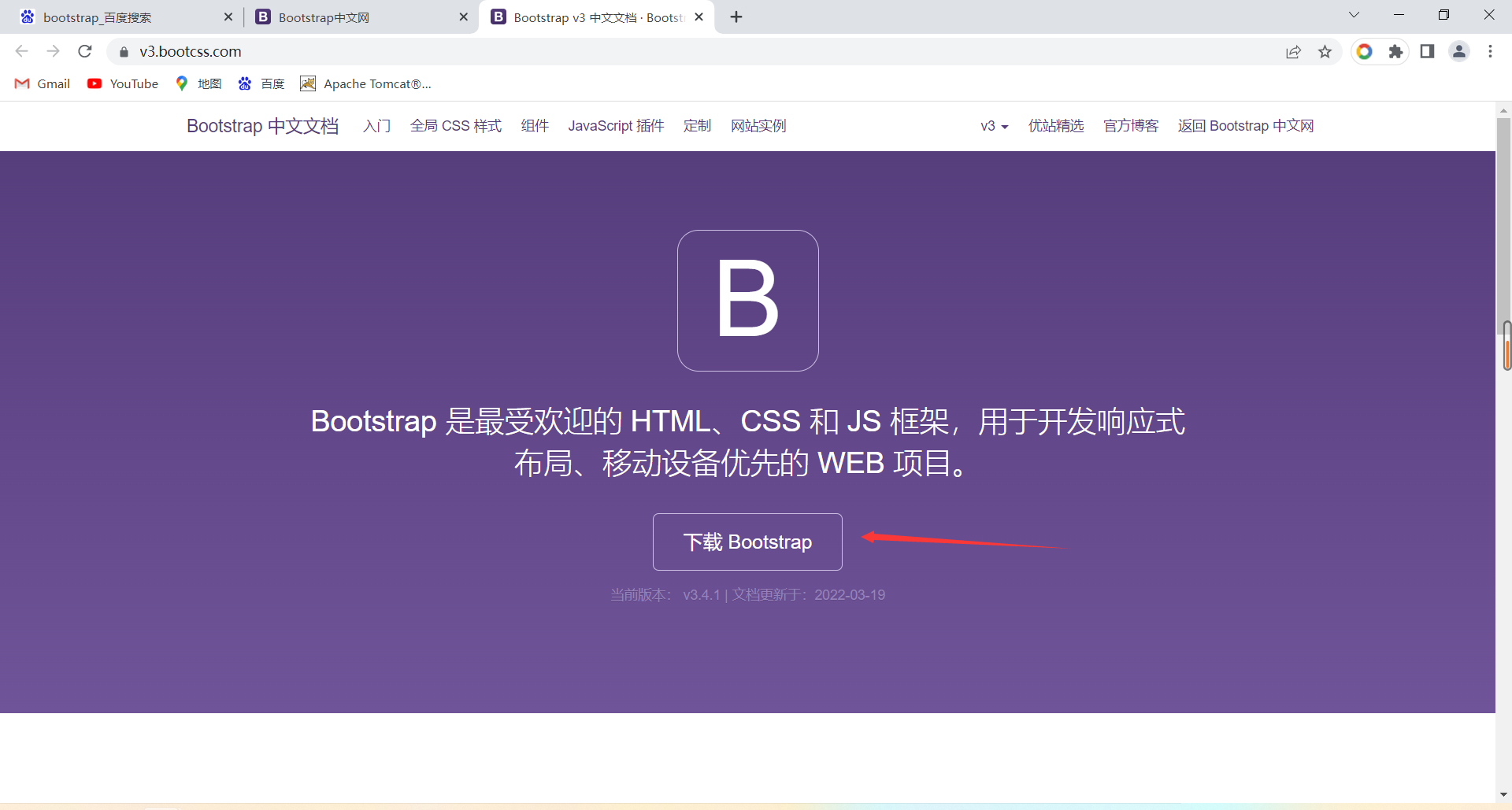Click the version text v3.4.1

click(x=702, y=595)
